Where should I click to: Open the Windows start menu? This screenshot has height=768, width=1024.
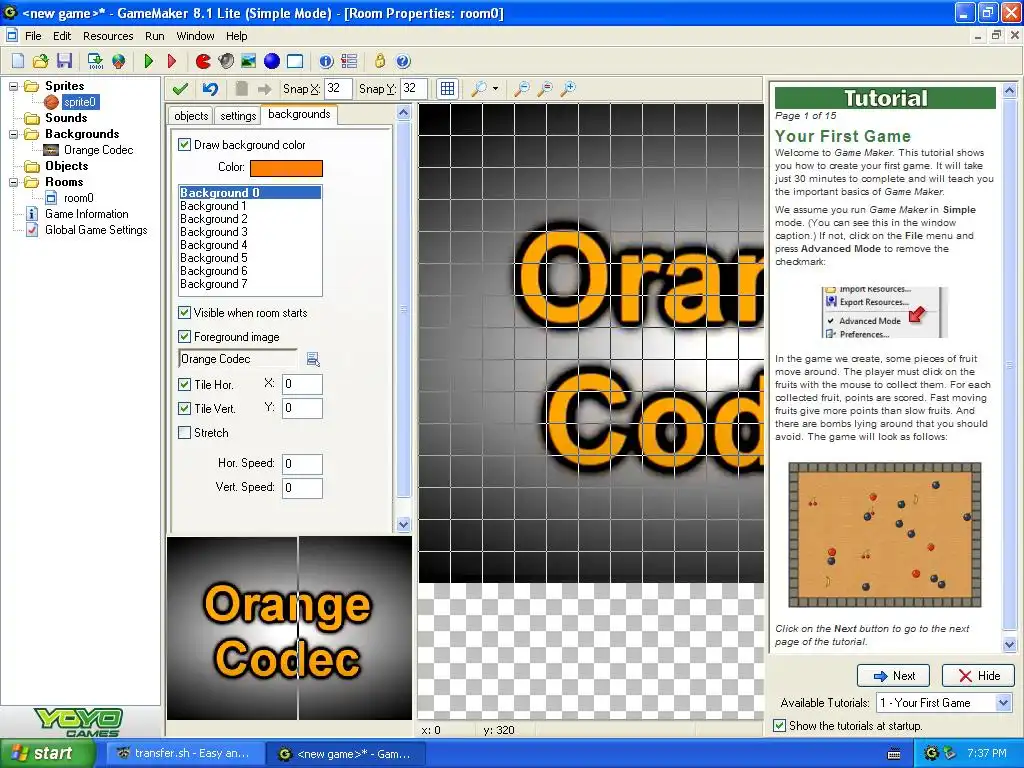tap(48, 754)
